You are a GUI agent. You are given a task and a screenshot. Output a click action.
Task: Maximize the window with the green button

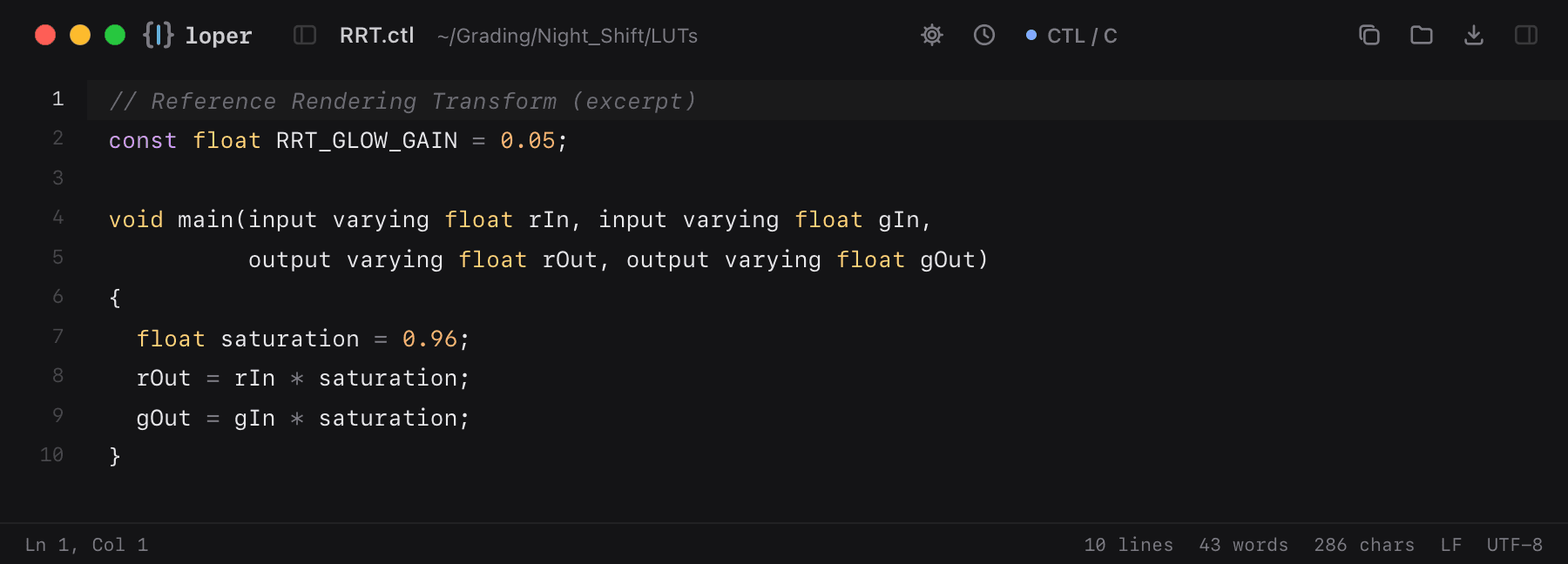pos(115,35)
